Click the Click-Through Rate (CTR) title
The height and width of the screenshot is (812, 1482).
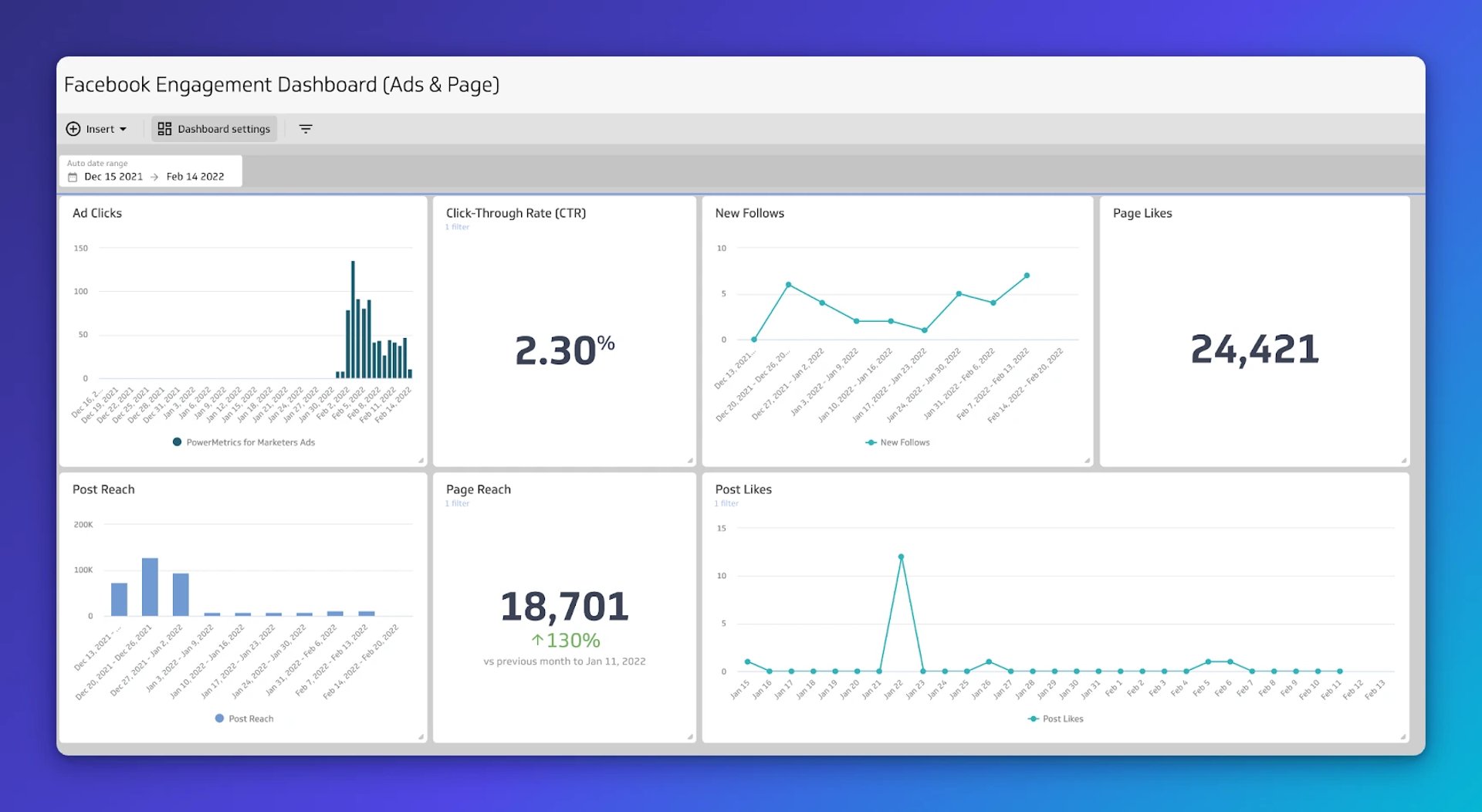[x=516, y=213]
